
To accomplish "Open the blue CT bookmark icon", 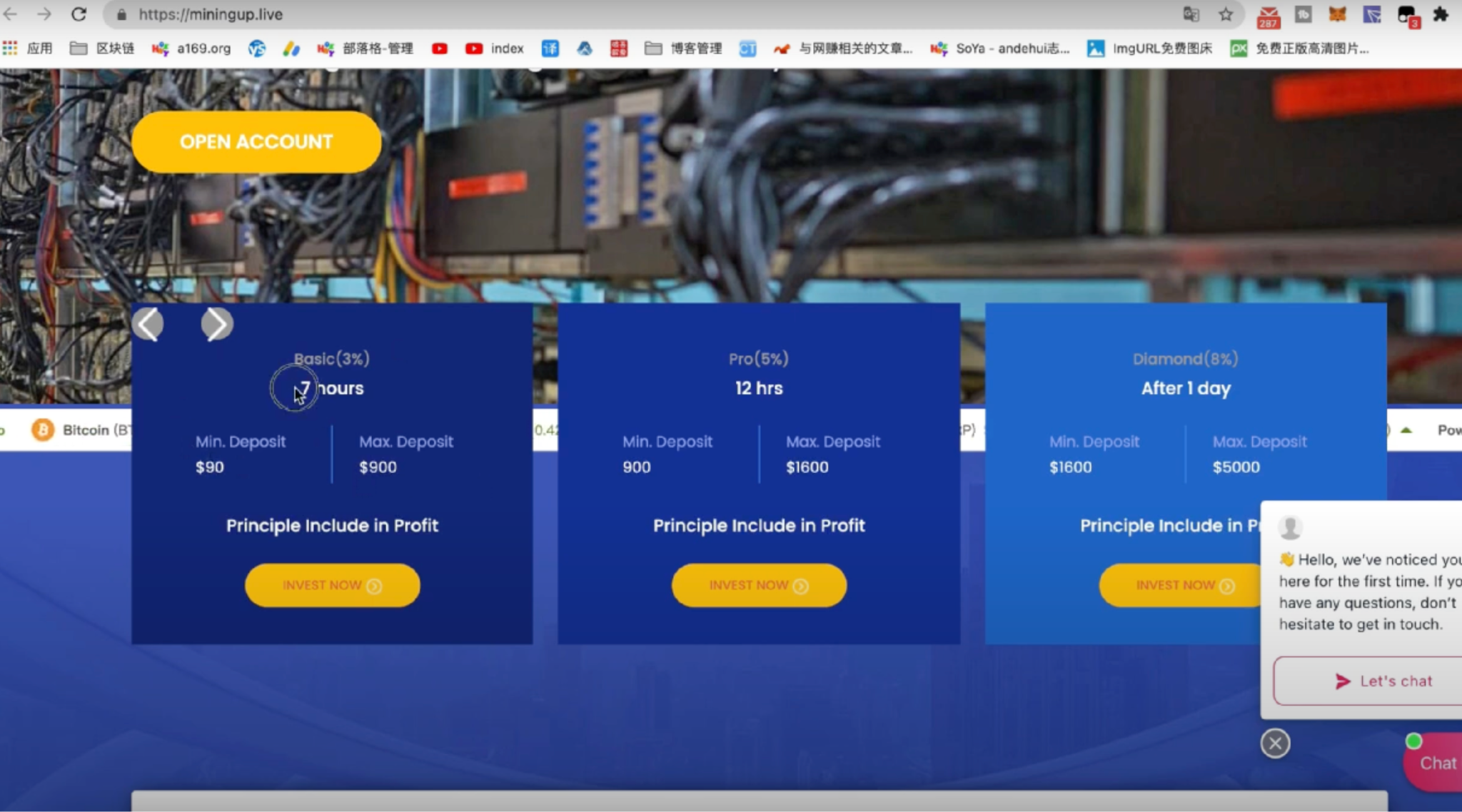I will tap(747, 49).
